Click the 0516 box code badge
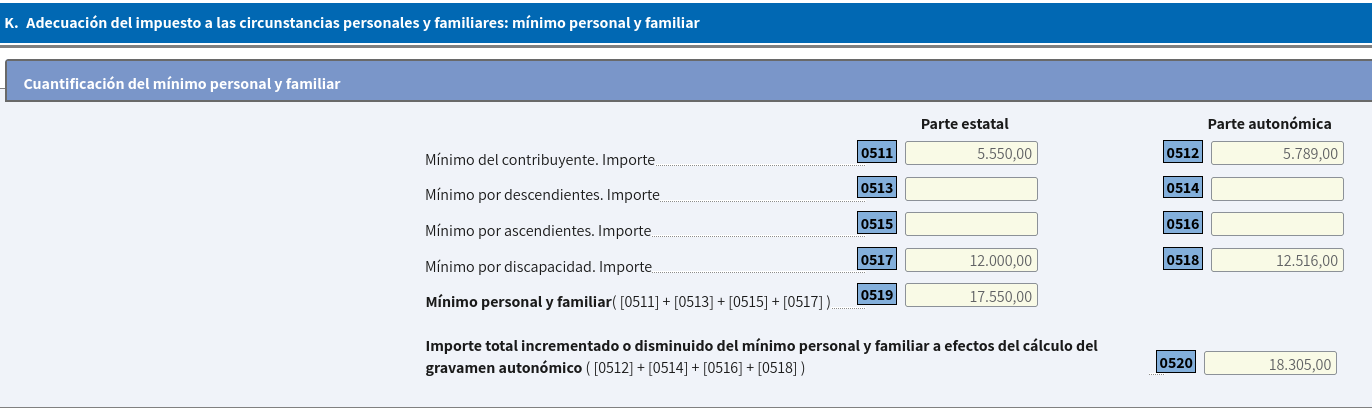 coord(1183,223)
